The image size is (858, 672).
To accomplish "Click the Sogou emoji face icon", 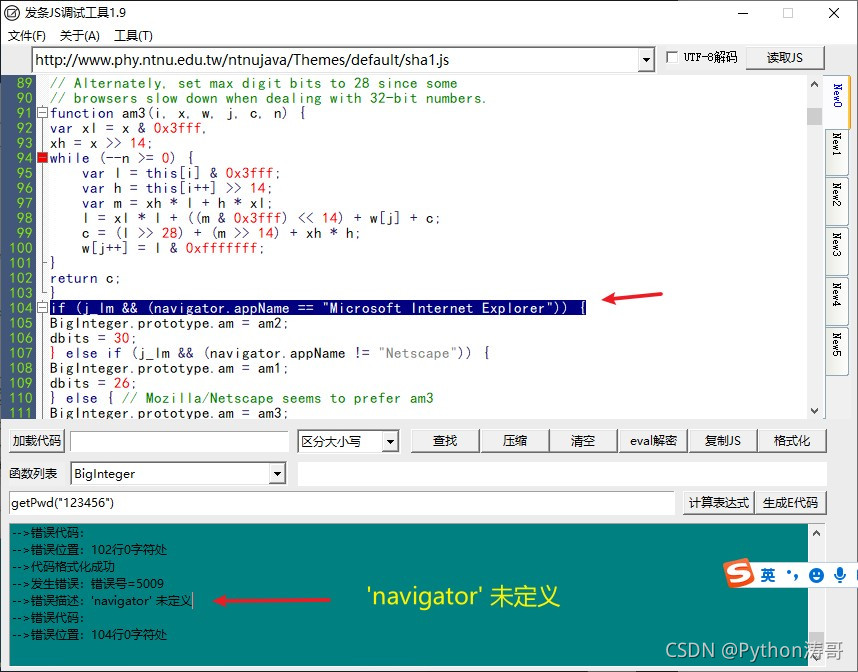I will [x=816, y=575].
